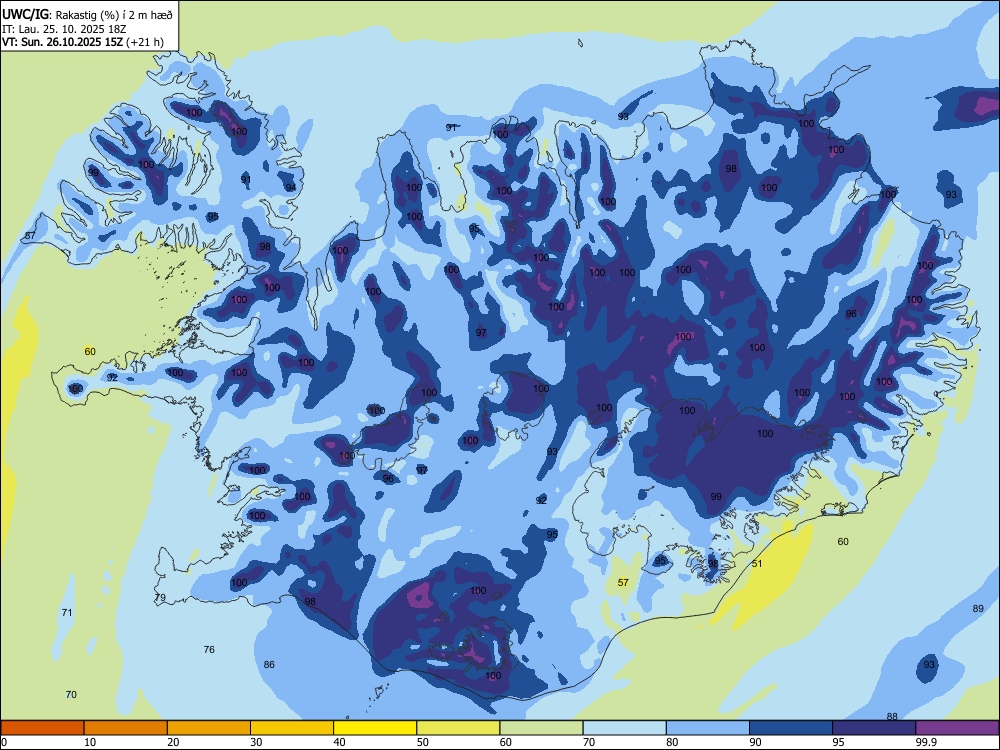Select the purple legend swatch above 99.9

click(957, 728)
